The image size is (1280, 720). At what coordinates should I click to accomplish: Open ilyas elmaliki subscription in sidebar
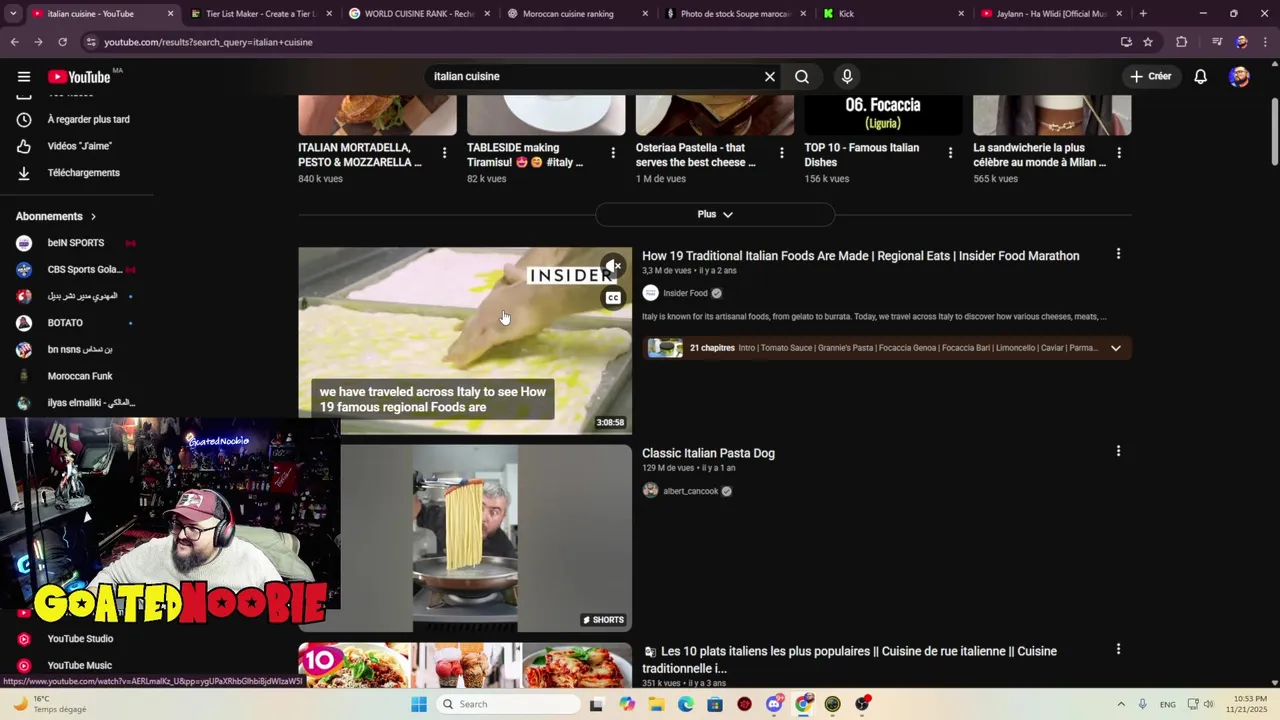tap(76, 403)
